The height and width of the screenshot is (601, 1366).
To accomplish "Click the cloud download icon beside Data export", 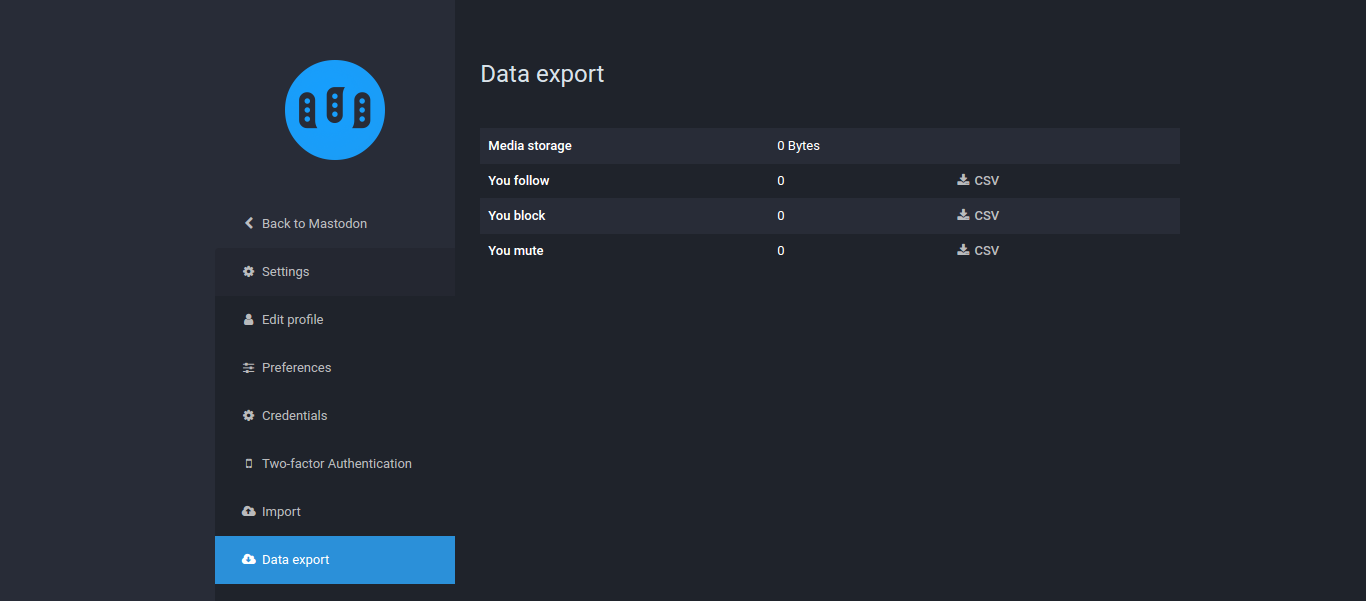I will click(249, 559).
